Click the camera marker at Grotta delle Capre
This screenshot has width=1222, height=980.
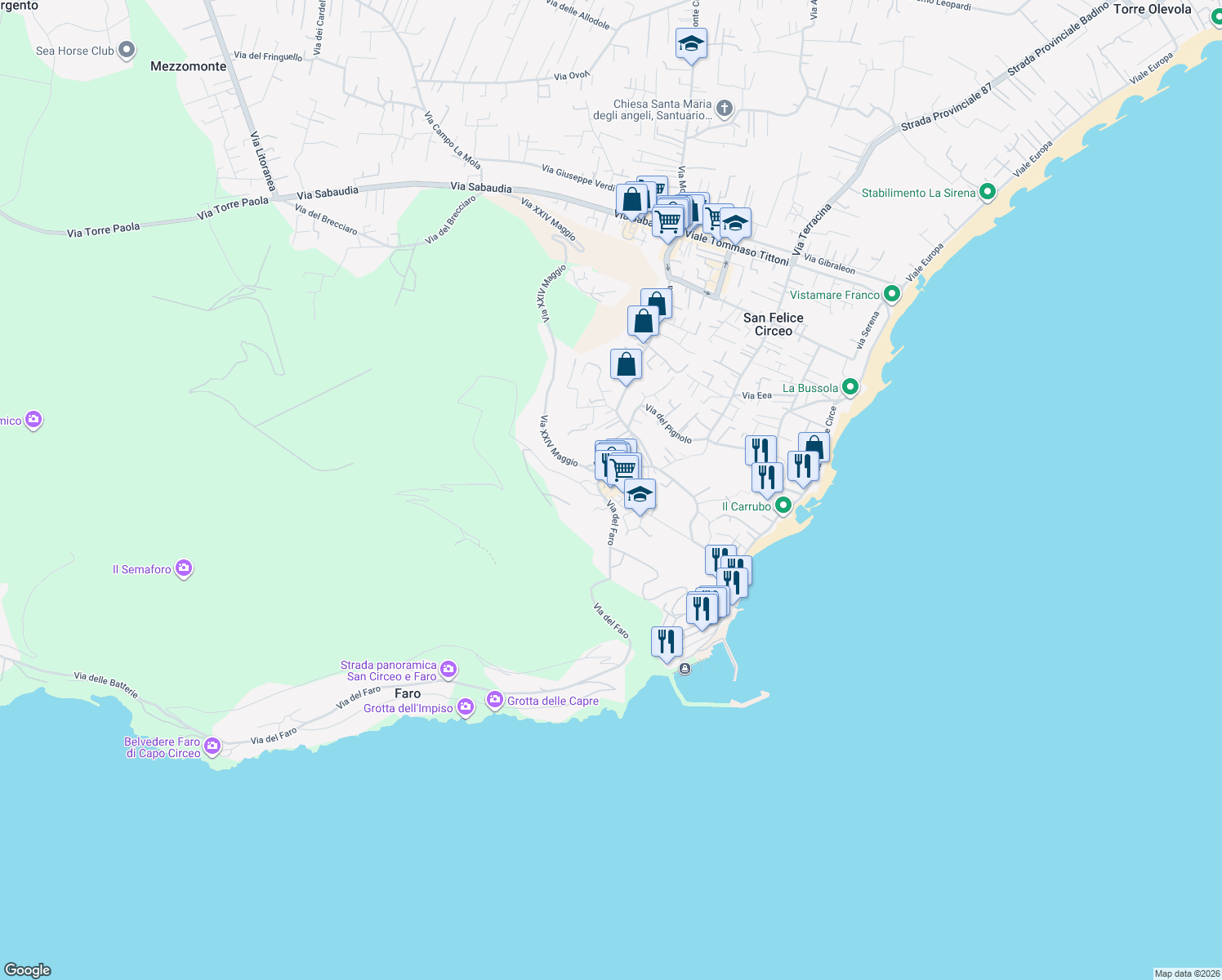[x=495, y=698]
